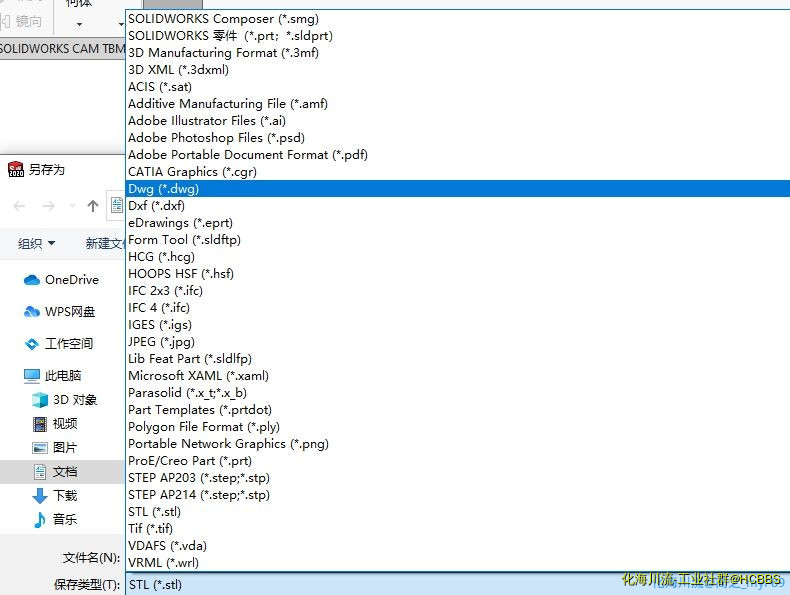Click the 新建文件夹 button
The width and height of the screenshot is (790, 595).
point(104,244)
